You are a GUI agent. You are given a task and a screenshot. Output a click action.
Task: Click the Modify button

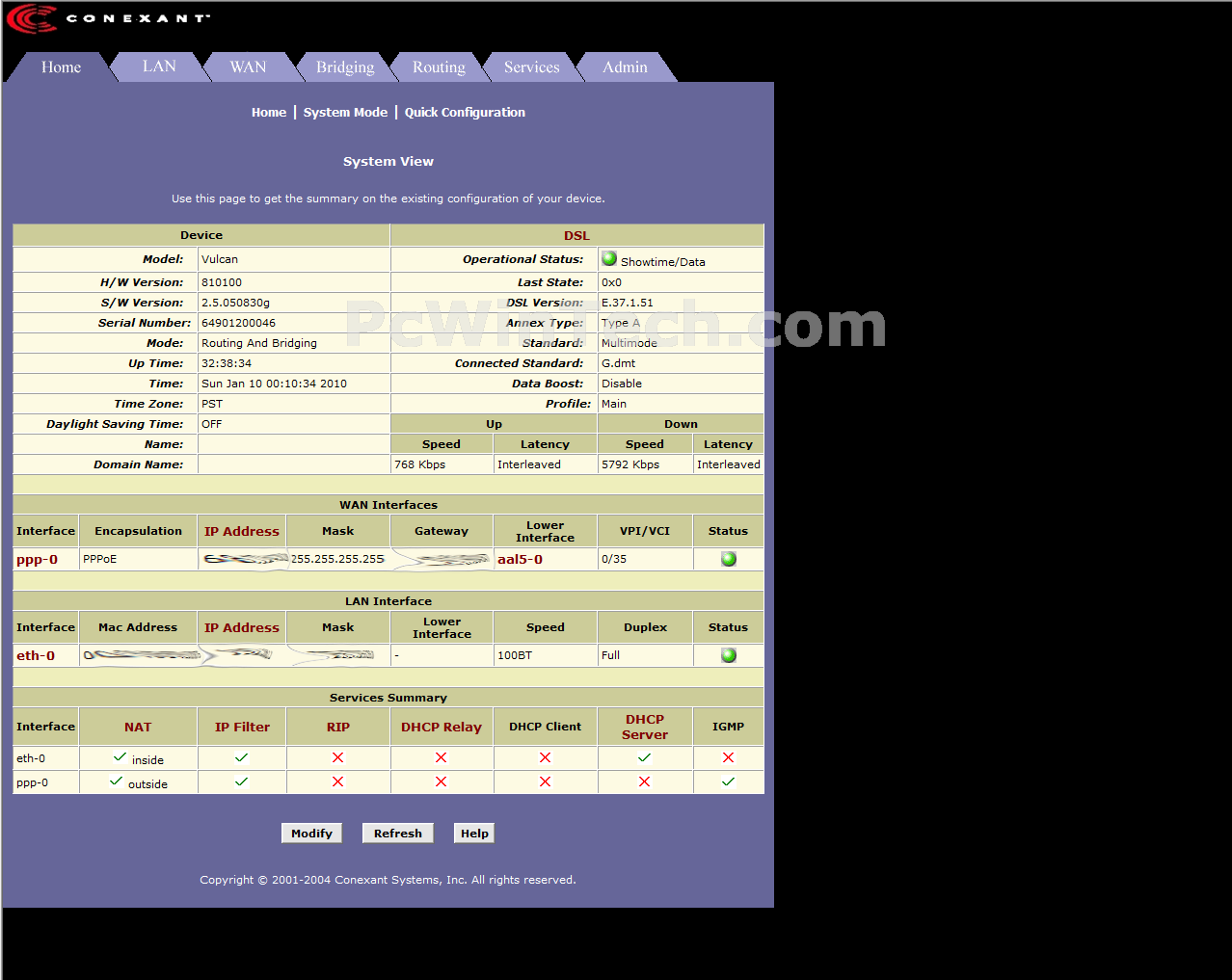(x=311, y=834)
